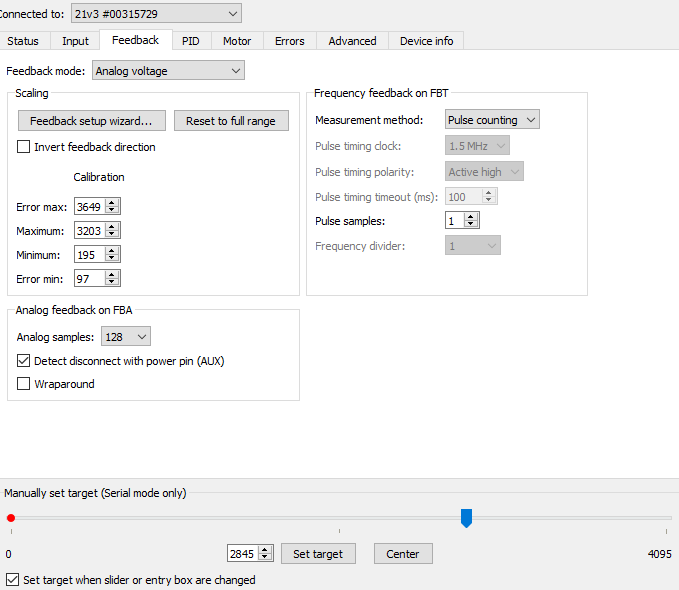Click Feedback setup wizard button
This screenshot has height=590, width=679.
tap(91, 121)
